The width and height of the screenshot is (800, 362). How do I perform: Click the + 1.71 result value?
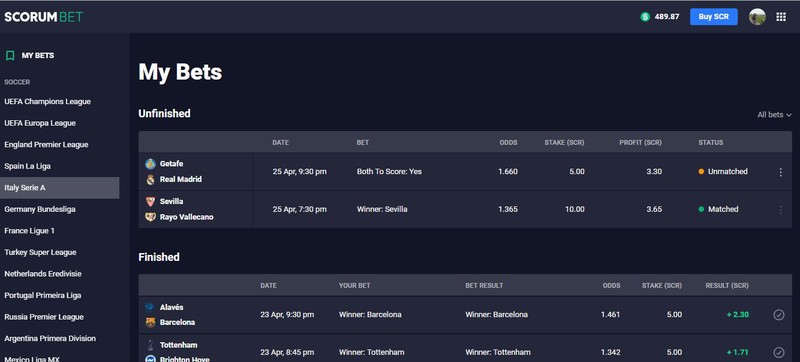pos(738,352)
